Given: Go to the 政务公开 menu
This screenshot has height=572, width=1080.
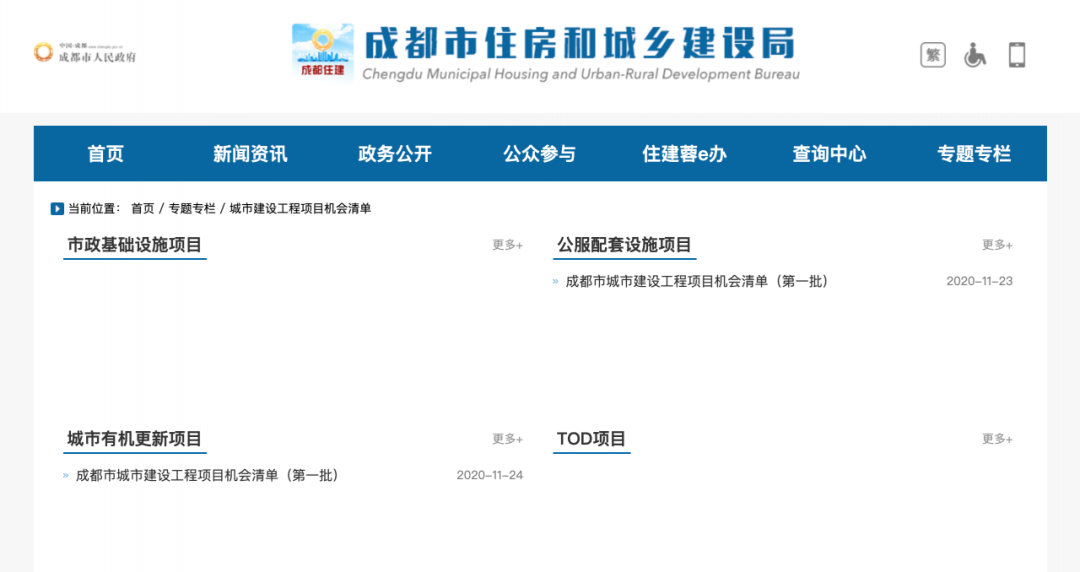Looking at the screenshot, I should [395, 154].
